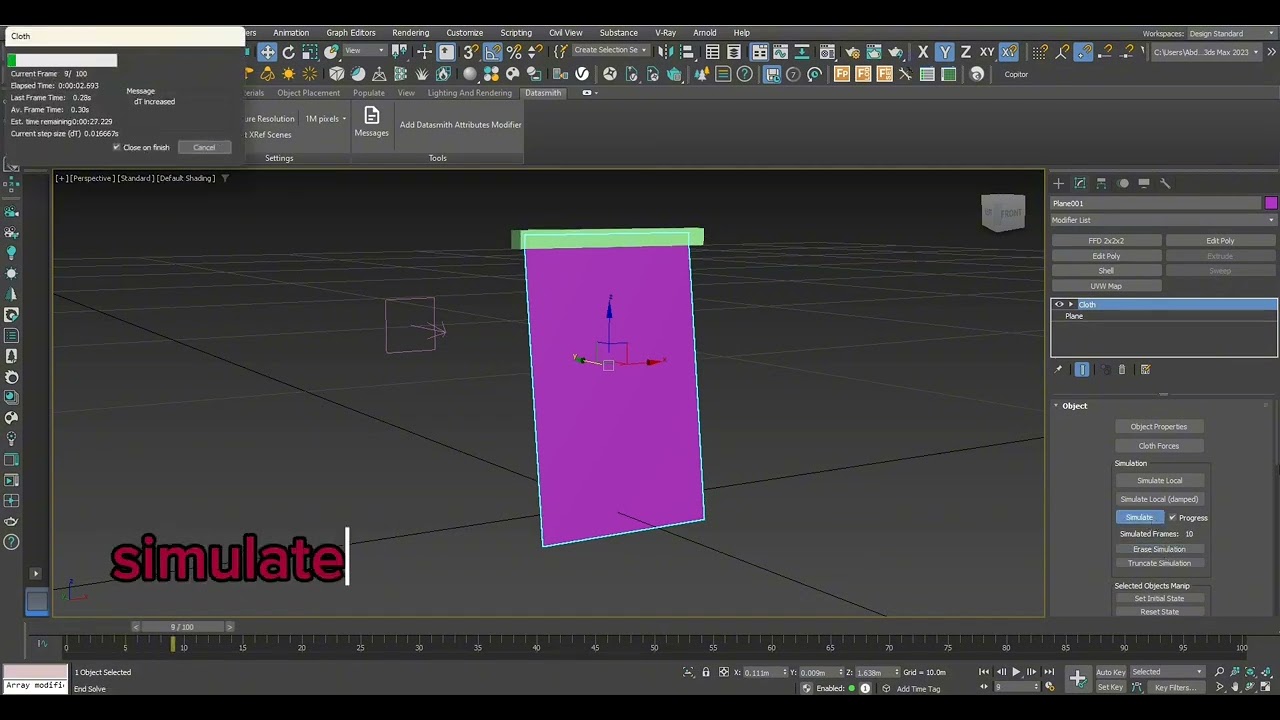Open the viewport filter funnel menu
1280x720 pixels.
coord(224,178)
